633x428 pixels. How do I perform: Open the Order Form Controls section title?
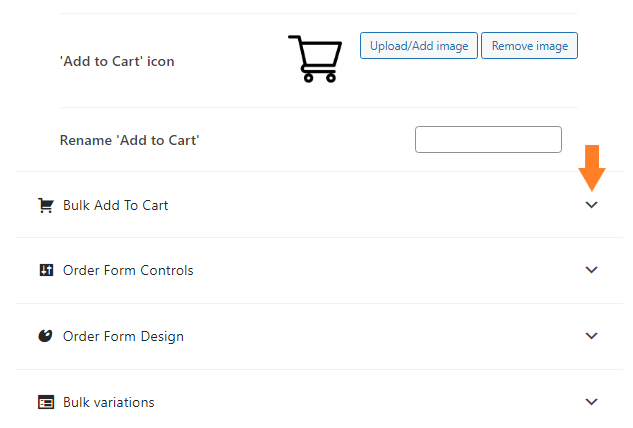coord(128,270)
